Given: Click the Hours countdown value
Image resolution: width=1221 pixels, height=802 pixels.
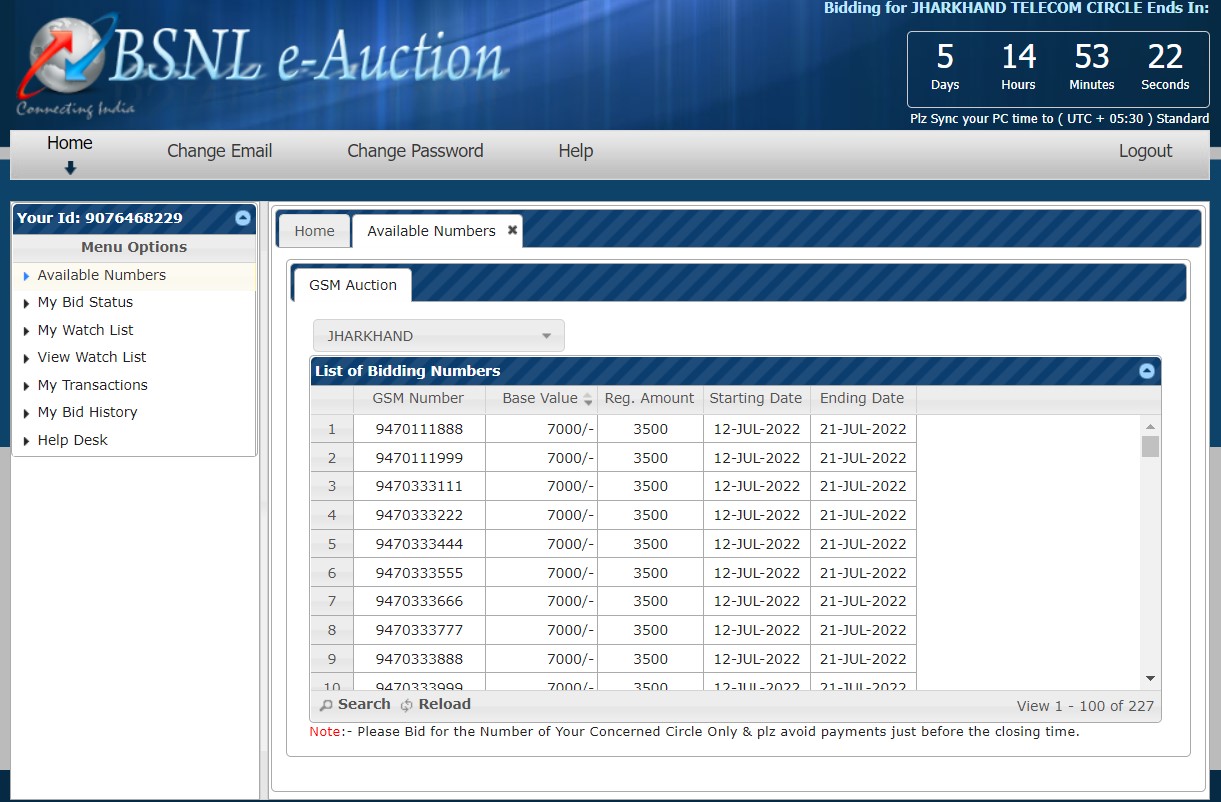Looking at the screenshot, I should [1018, 56].
